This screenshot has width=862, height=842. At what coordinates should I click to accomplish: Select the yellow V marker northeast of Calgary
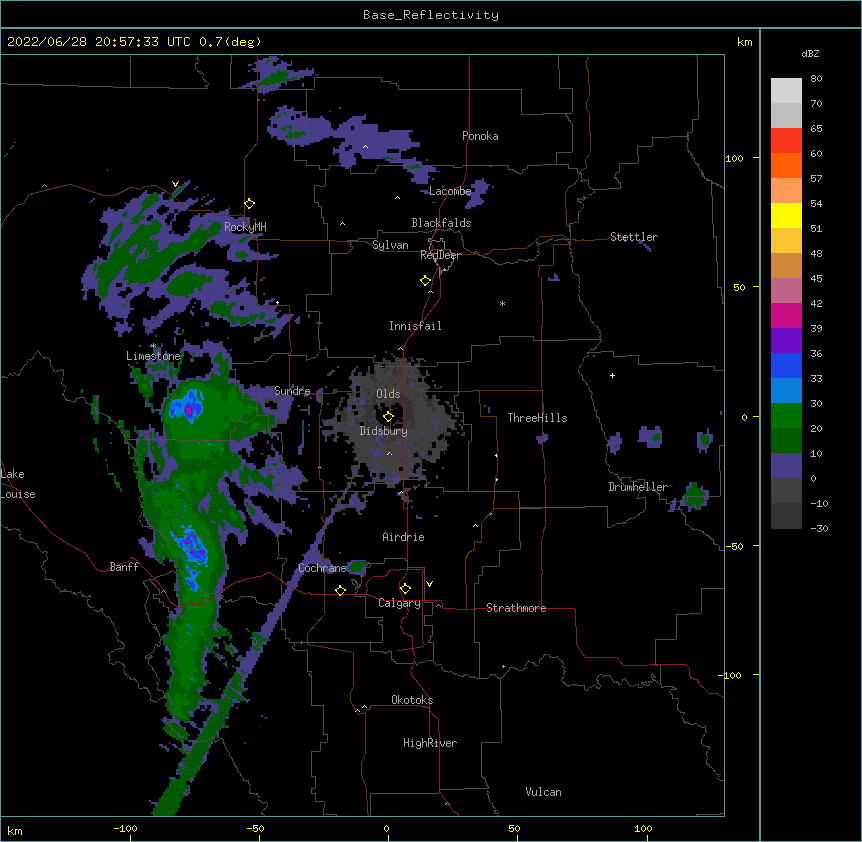[x=429, y=584]
